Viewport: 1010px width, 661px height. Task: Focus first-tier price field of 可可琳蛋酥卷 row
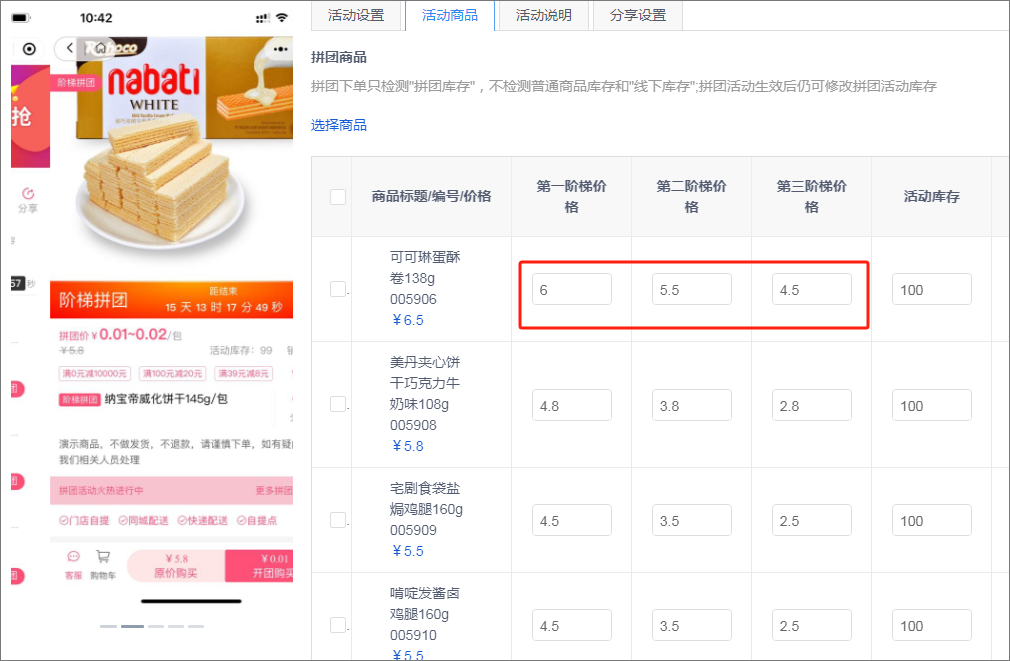pos(572,289)
